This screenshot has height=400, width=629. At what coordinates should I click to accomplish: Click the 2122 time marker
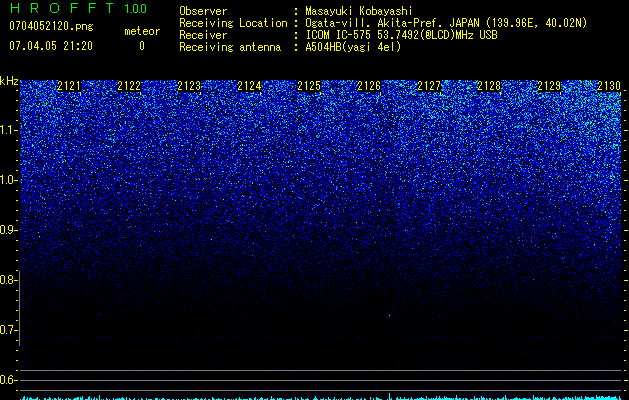(129, 86)
